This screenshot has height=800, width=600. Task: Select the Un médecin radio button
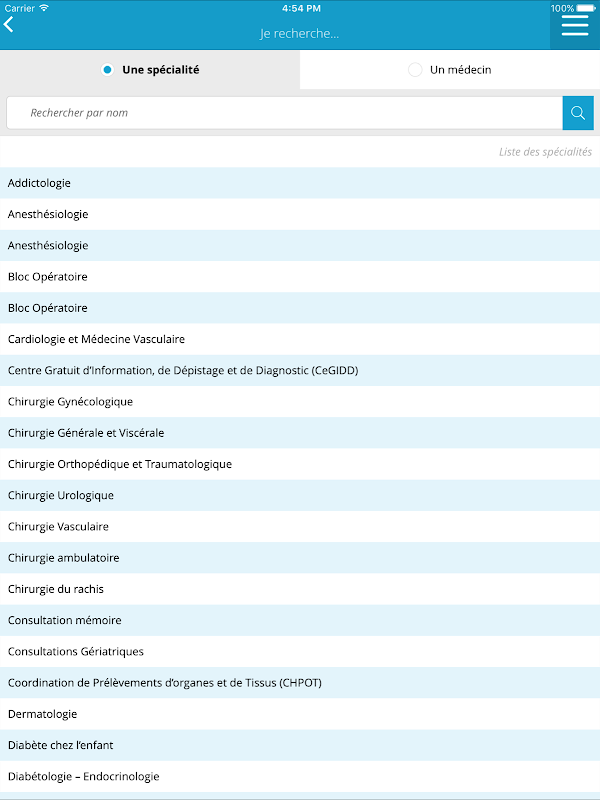415,70
